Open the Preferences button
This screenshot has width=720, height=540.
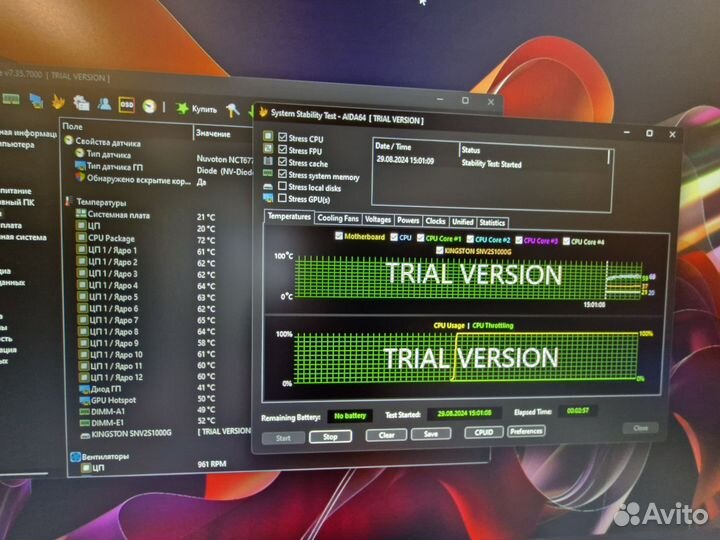[x=526, y=431]
